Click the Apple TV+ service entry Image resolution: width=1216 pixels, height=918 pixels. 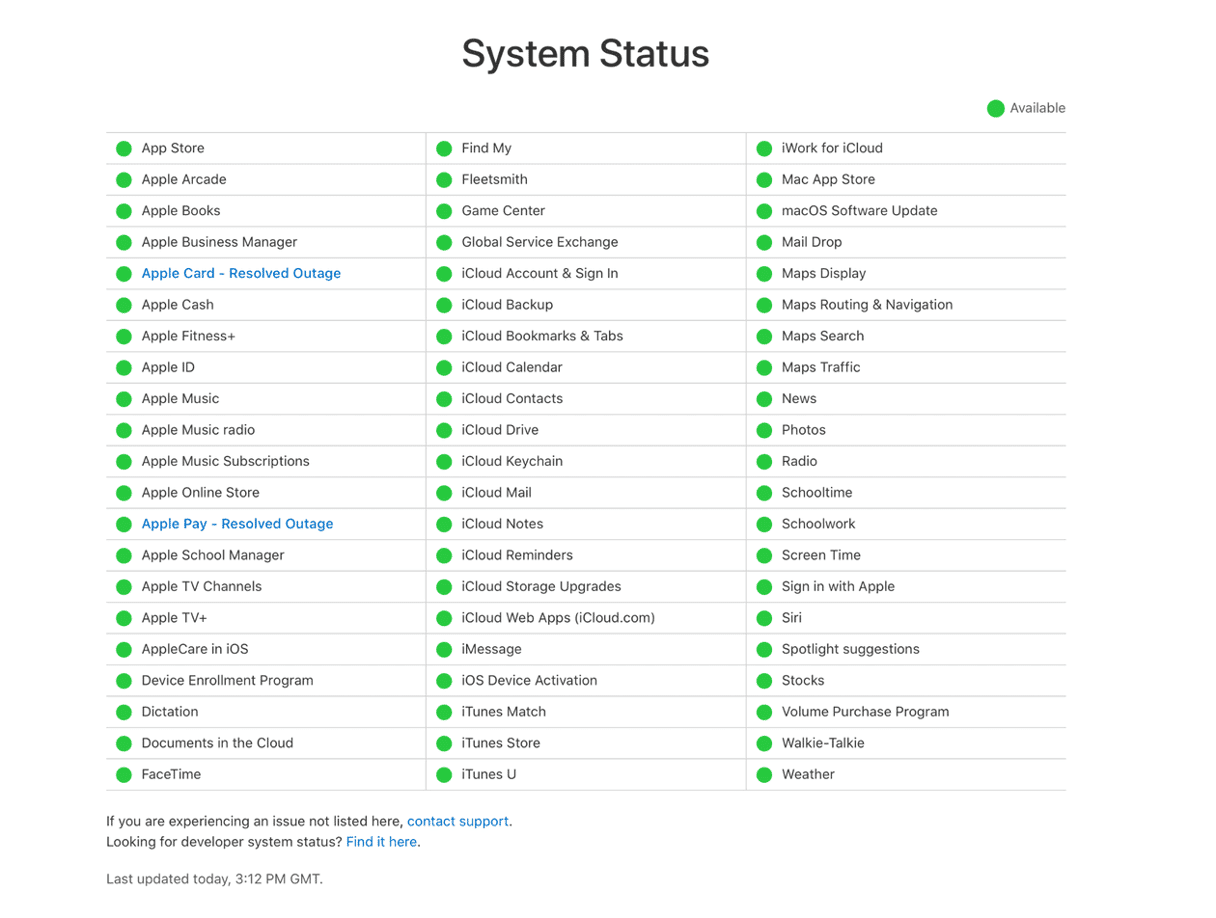(x=175, y=618)
